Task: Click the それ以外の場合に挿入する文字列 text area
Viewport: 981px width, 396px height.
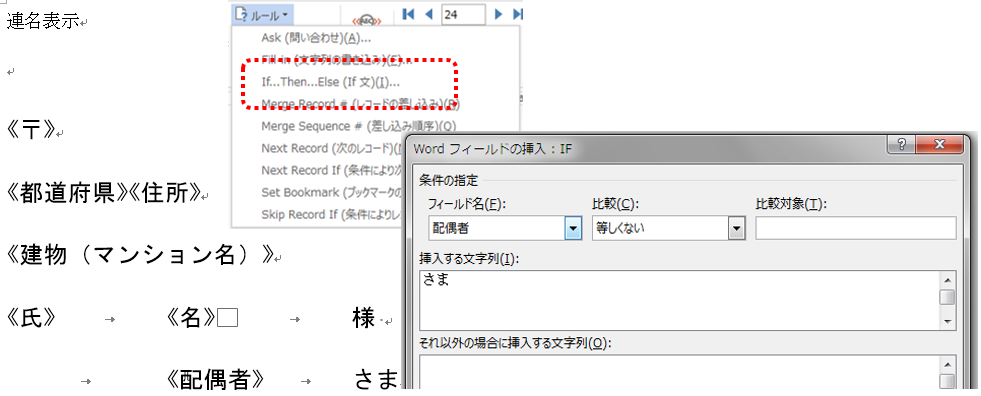Action: pyautogui.click(x=679, y=372)
